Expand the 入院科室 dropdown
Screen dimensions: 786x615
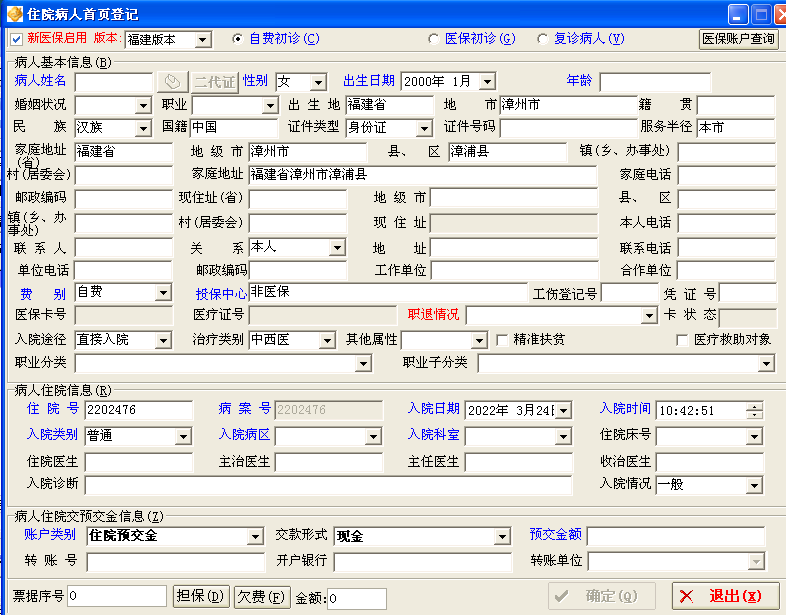563,436
